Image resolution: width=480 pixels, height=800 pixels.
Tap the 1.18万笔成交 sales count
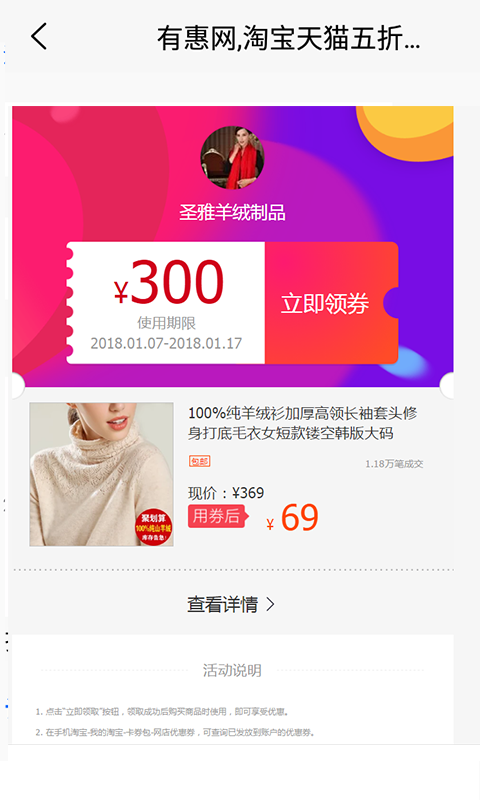click(394, 464)
